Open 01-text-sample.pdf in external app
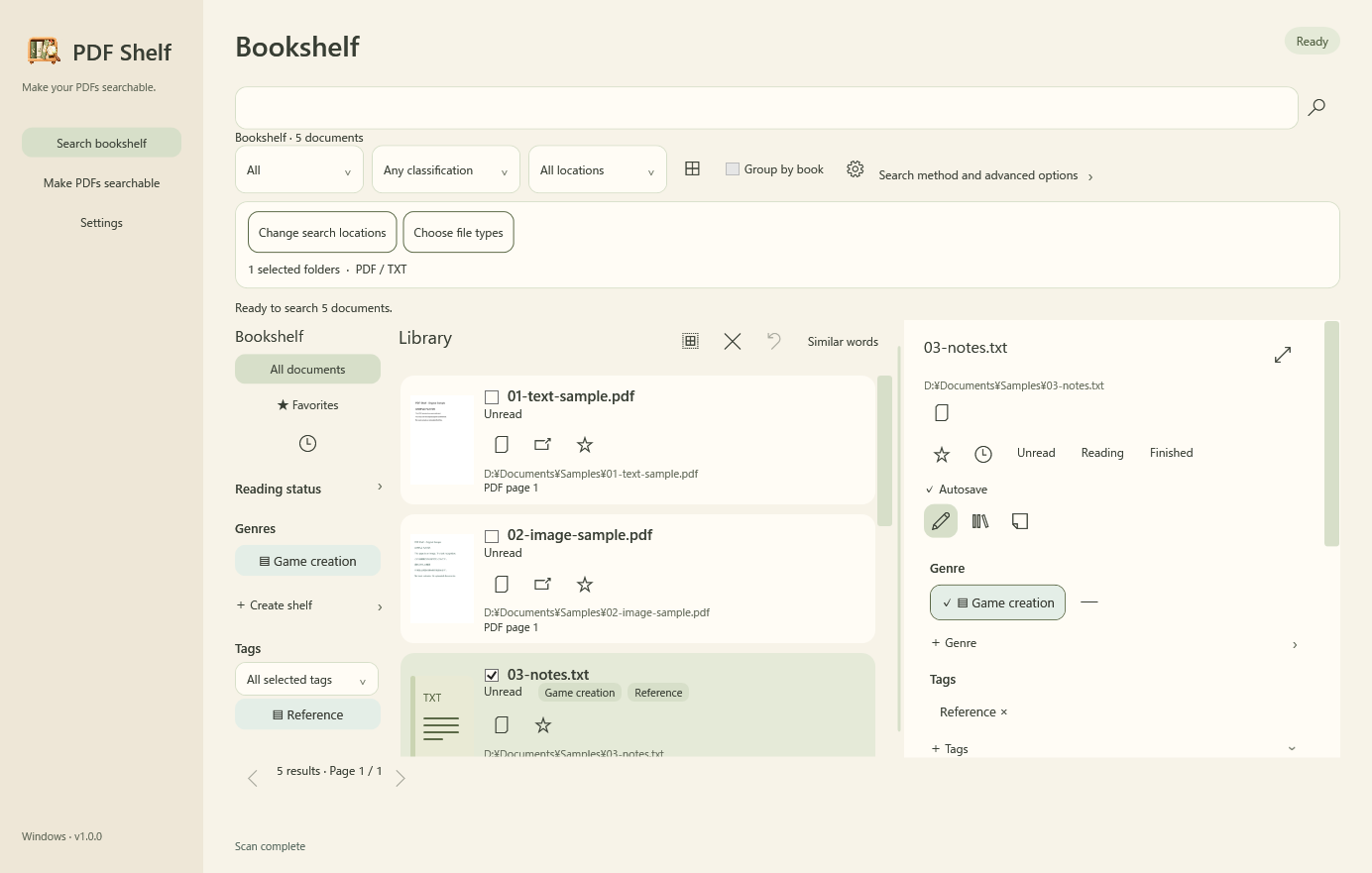Image resolution: width=1372 pixels, height=873 pixels. pyautogui.click(x=542, y=445)
